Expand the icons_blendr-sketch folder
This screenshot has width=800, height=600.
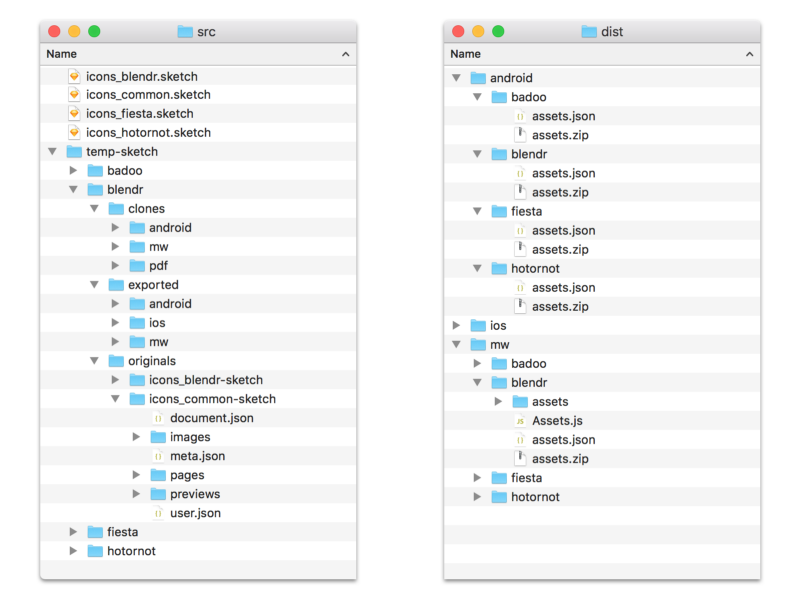pos(115,380)
